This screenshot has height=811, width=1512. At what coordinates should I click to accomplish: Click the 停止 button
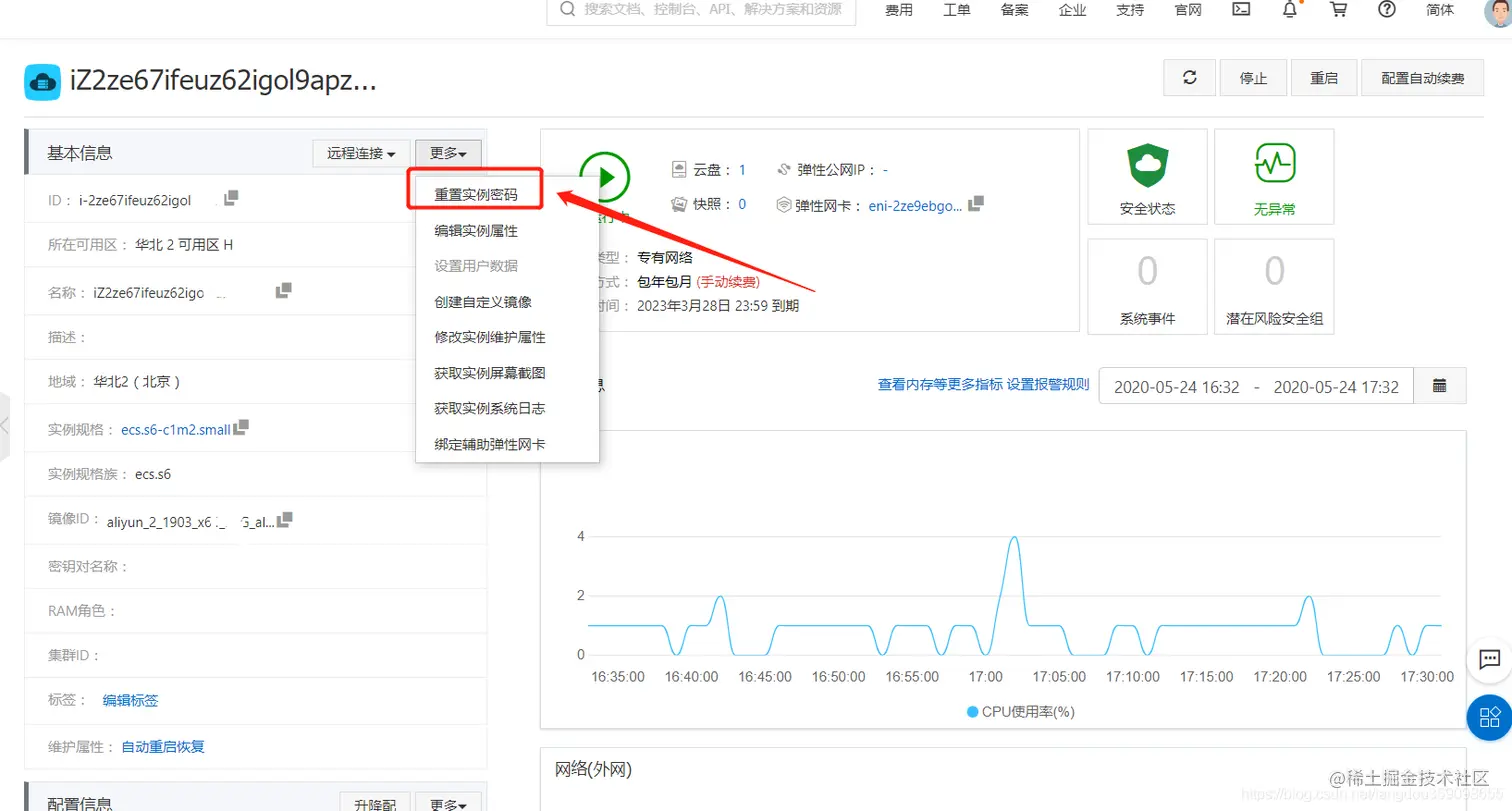tap(1252, 77)
